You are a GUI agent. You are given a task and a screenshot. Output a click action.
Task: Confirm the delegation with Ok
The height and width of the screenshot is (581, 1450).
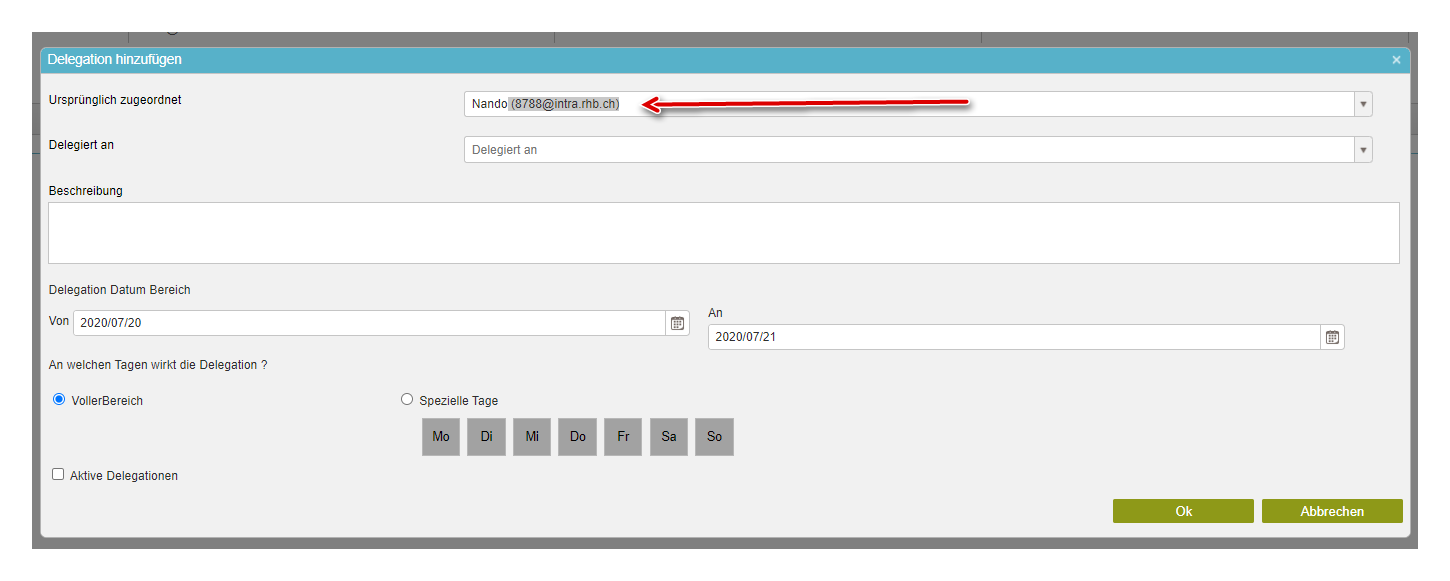(1183, 511)
